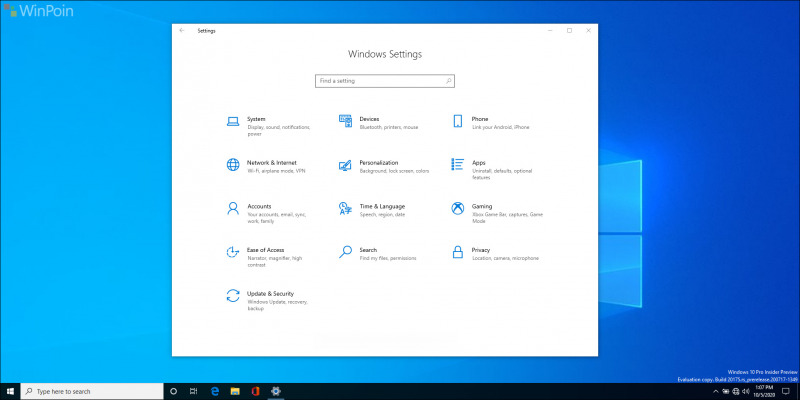Open the Accounts settings category
Image resolution: width=800 pixels, height=400 pixels.
(x=269, y=214)
